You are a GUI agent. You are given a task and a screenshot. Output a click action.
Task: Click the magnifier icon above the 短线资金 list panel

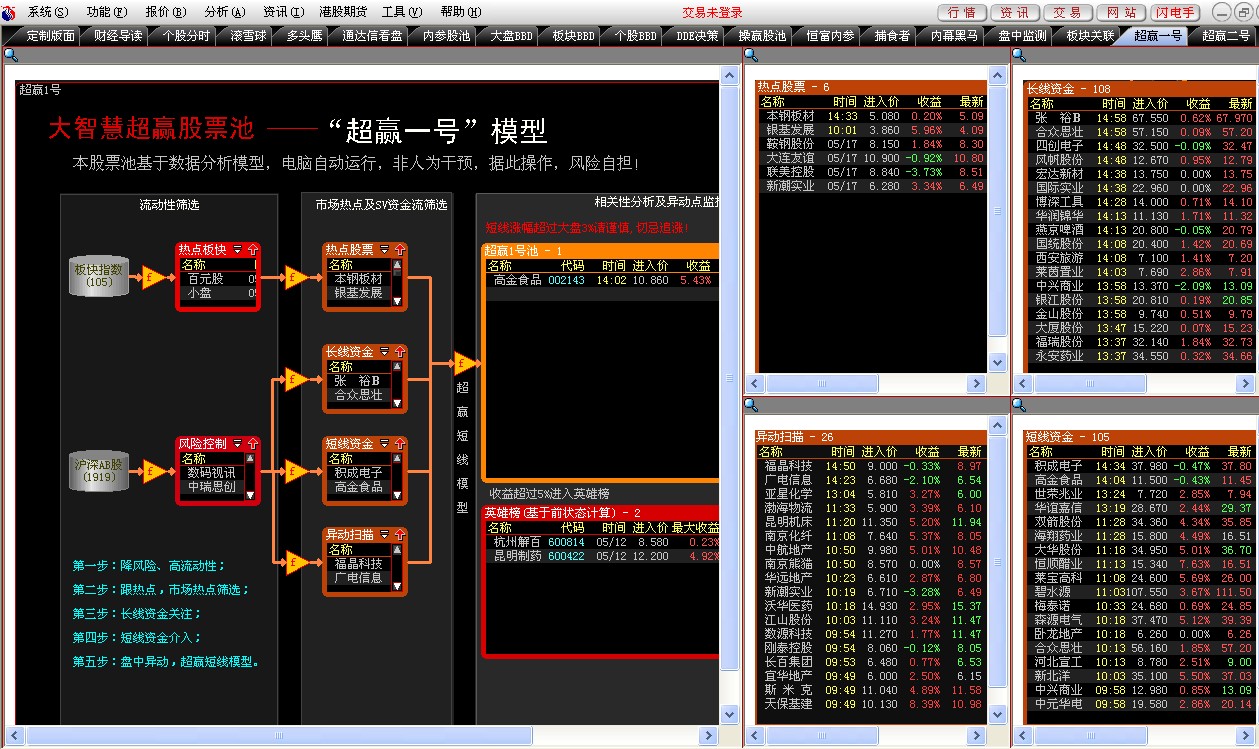click(x=1019, y=405)
